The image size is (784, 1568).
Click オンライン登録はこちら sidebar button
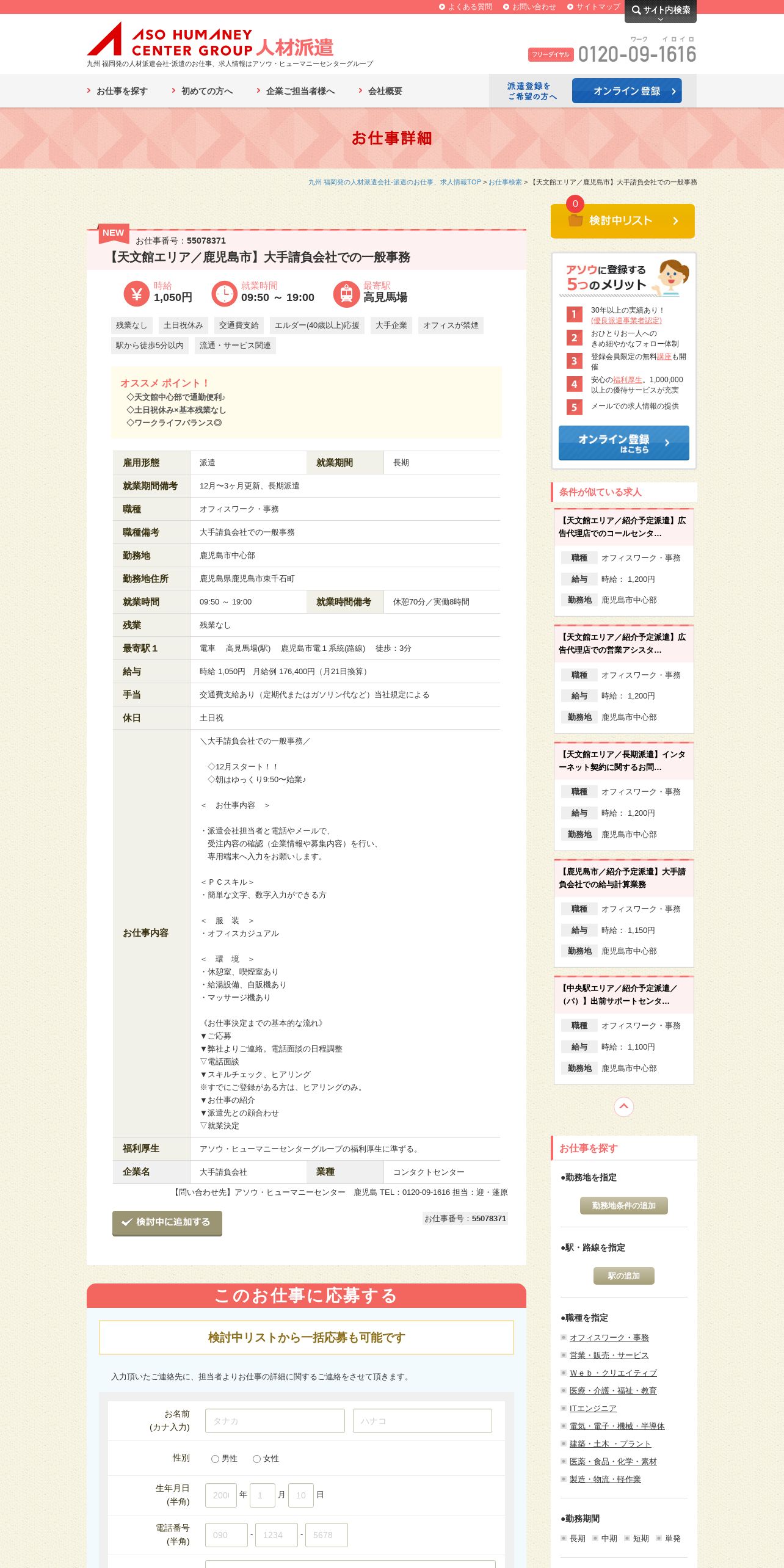point(624,443)
